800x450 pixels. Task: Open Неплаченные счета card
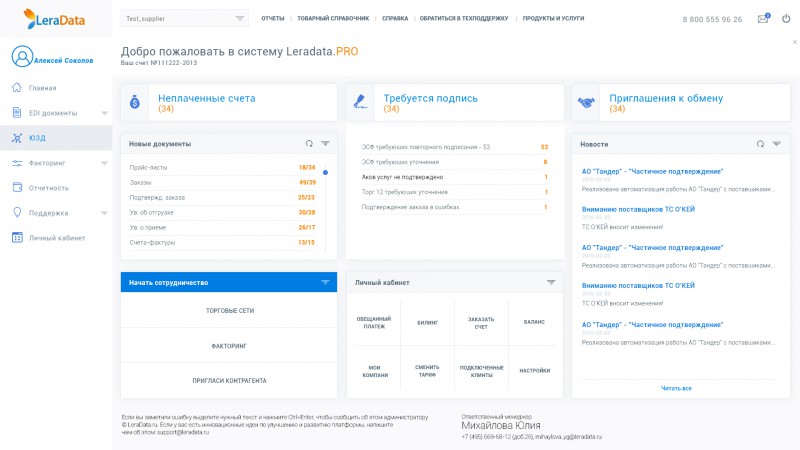229,103
